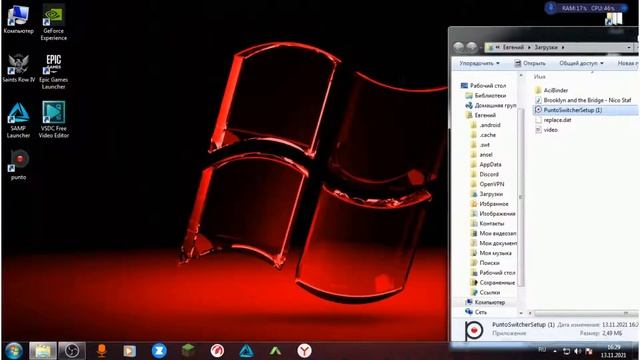Open the Minecraft block taskbar icon
The width and height of the screenshot is (640, 360).
pyautogui.click(x=188, y=350)
